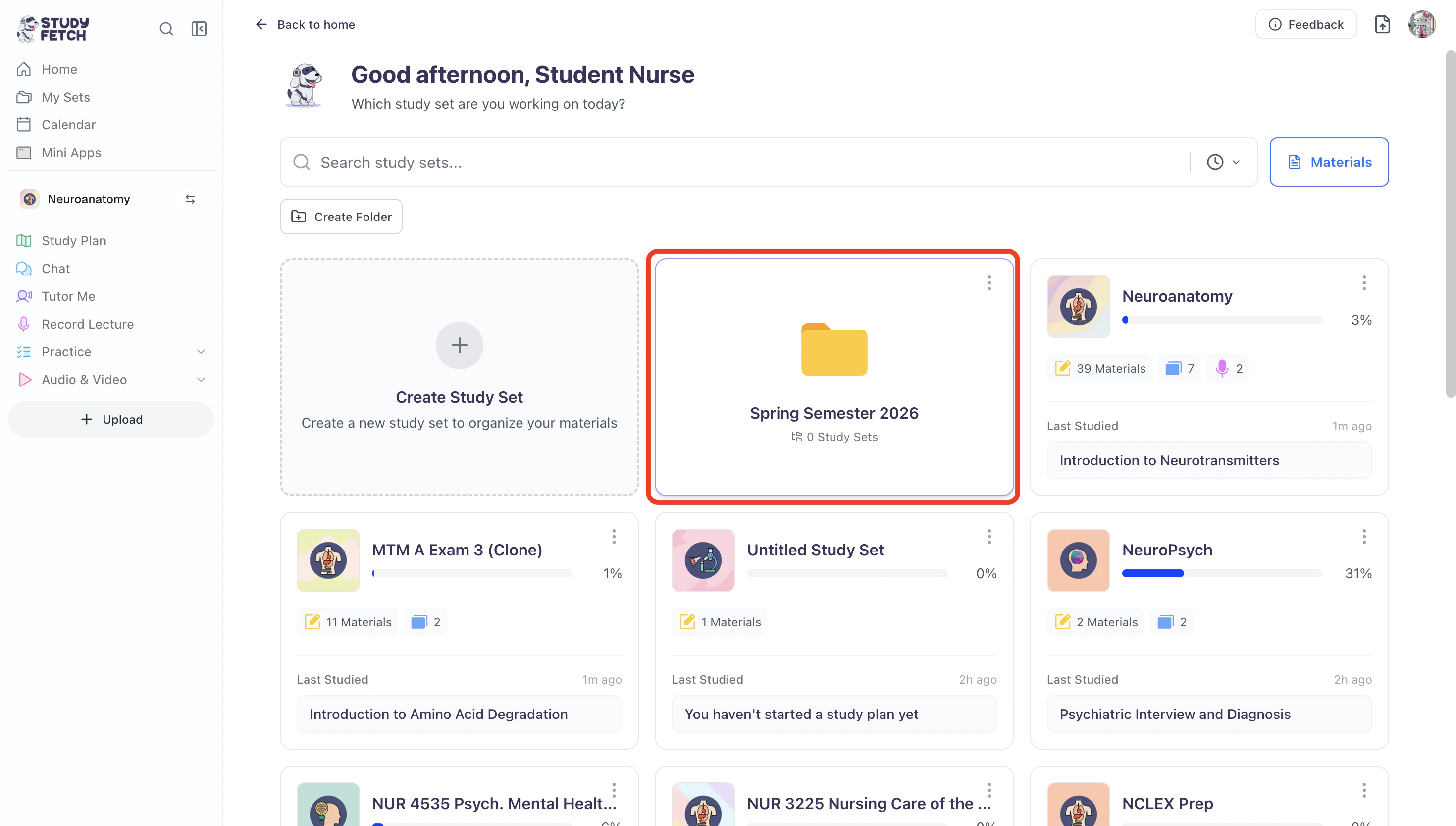Click the 1 Materials badge
The height and width of the screenshot is (826, 1456).
pos(720,622)
